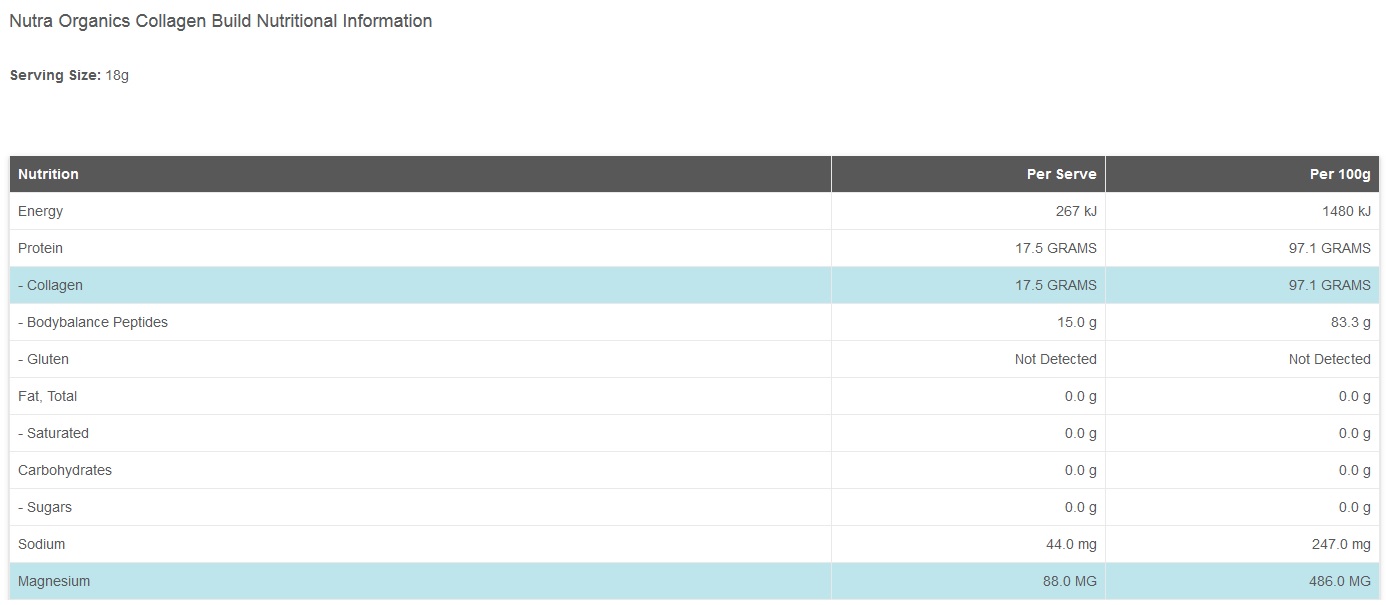Image resolution: width=1386 pixels, height=605 pixels.
Task: Select the 267 kJ energy value
Action: (x=1076, y=211)
